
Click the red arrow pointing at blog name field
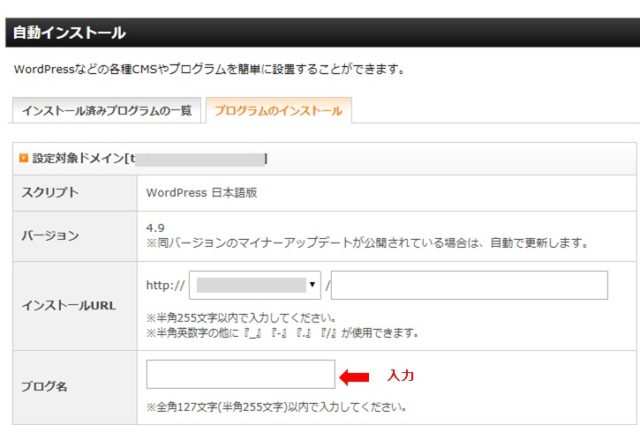point(355,376)
